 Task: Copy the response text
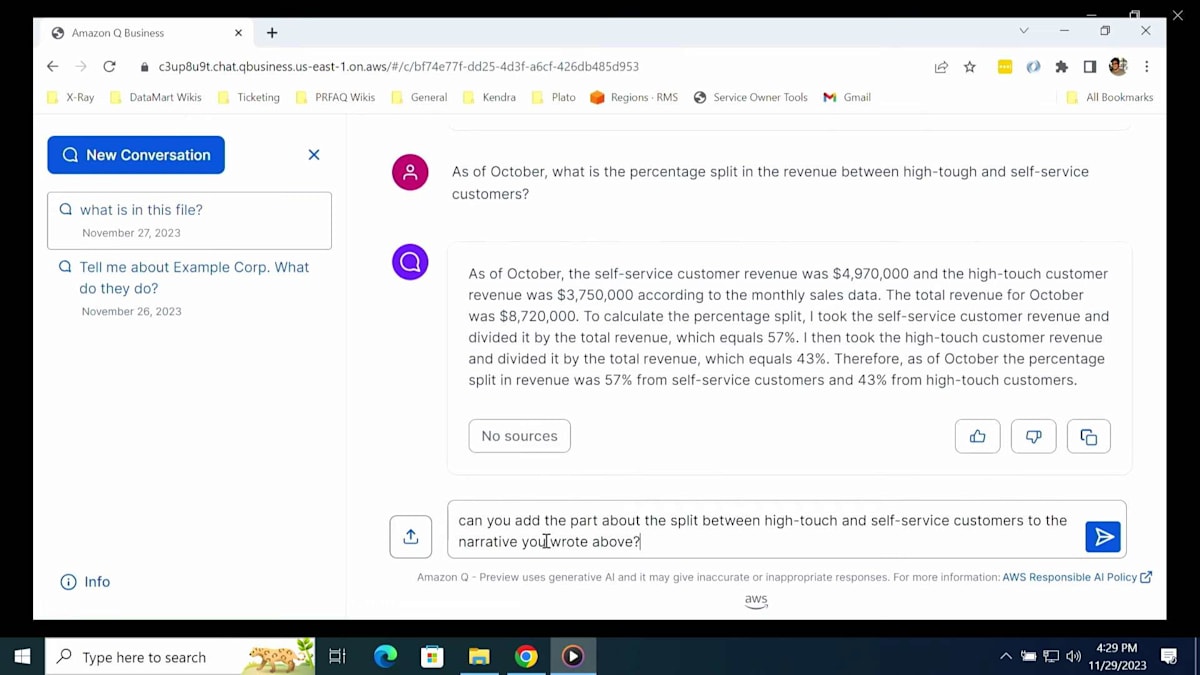(x=1088, y=436)
